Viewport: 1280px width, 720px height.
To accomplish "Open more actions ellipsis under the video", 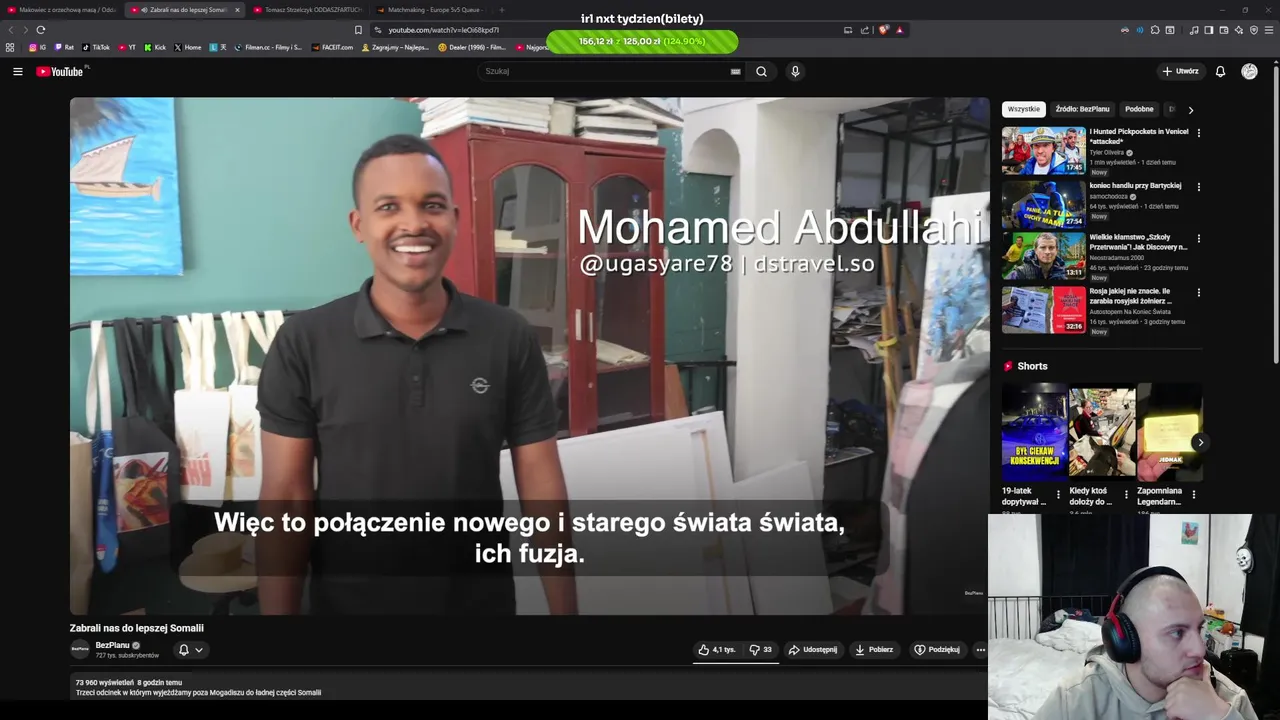I will pos(980,649).
